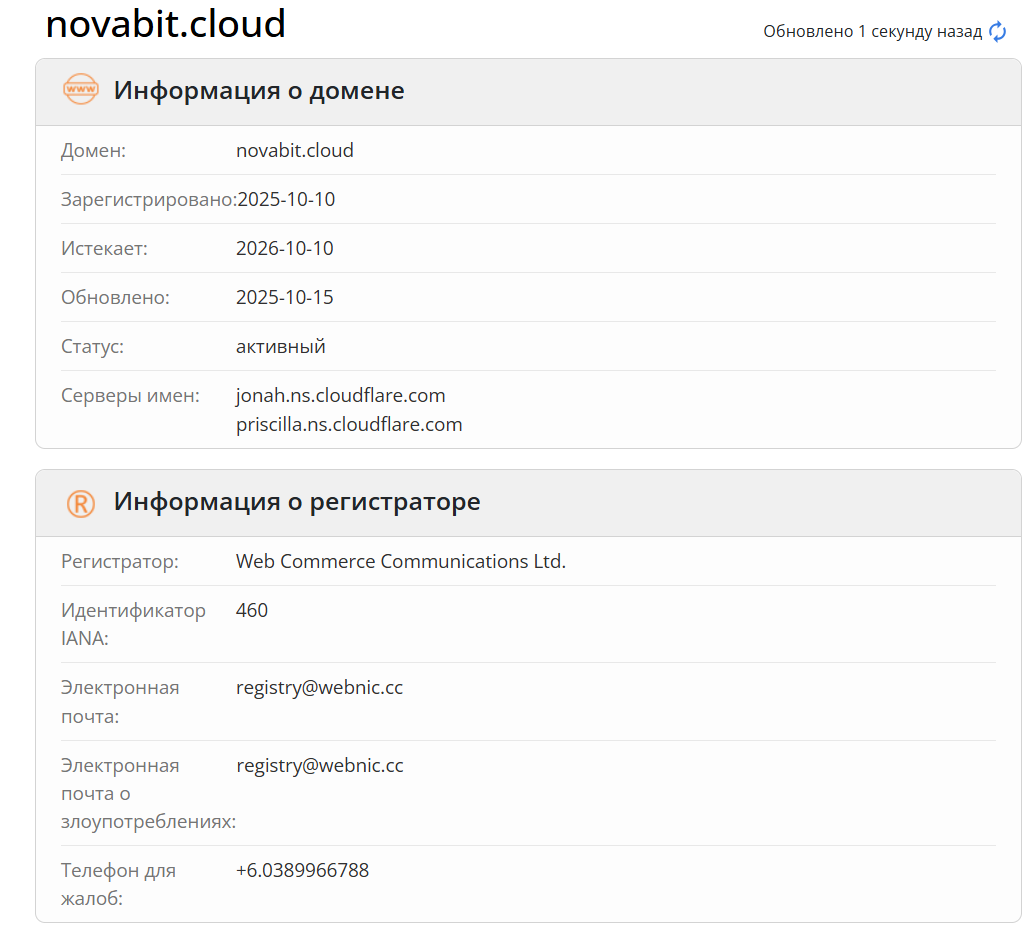Click the blue circular arrows refresh symbol
The width and height of the screenshot is (1031, 930).
point(996,31)
